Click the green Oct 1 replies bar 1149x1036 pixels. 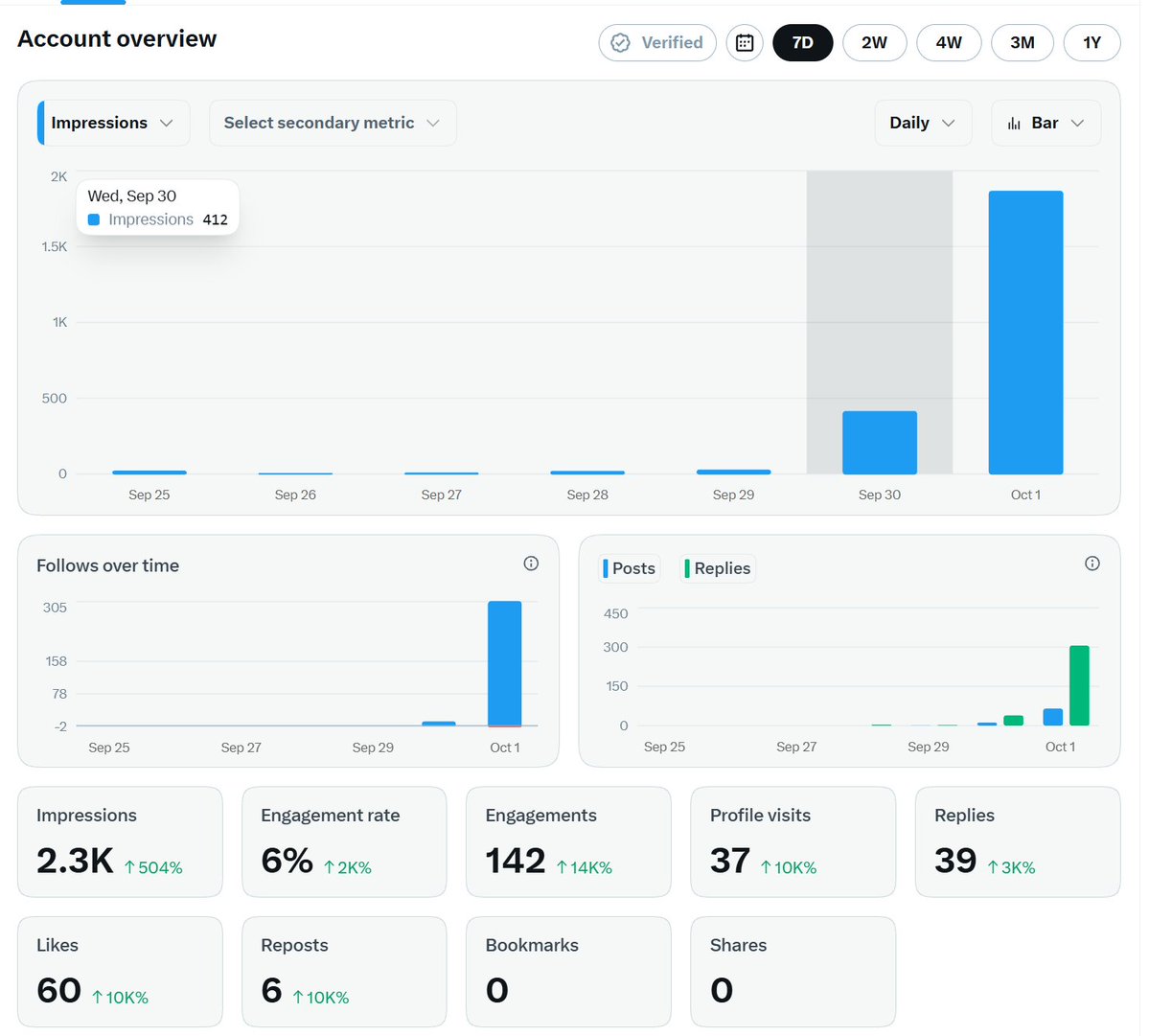[x=1079, y=686]
